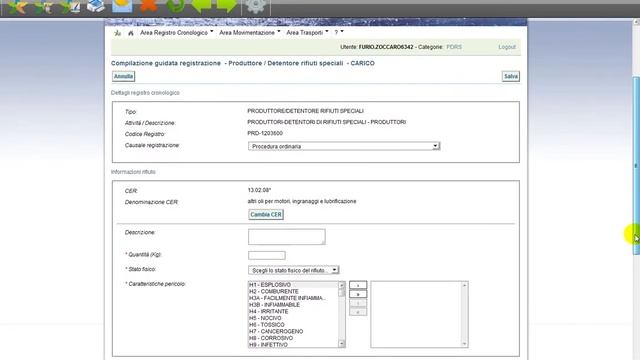Click the Logout link
Screen dimensions: 640x360
pos(507,47)
